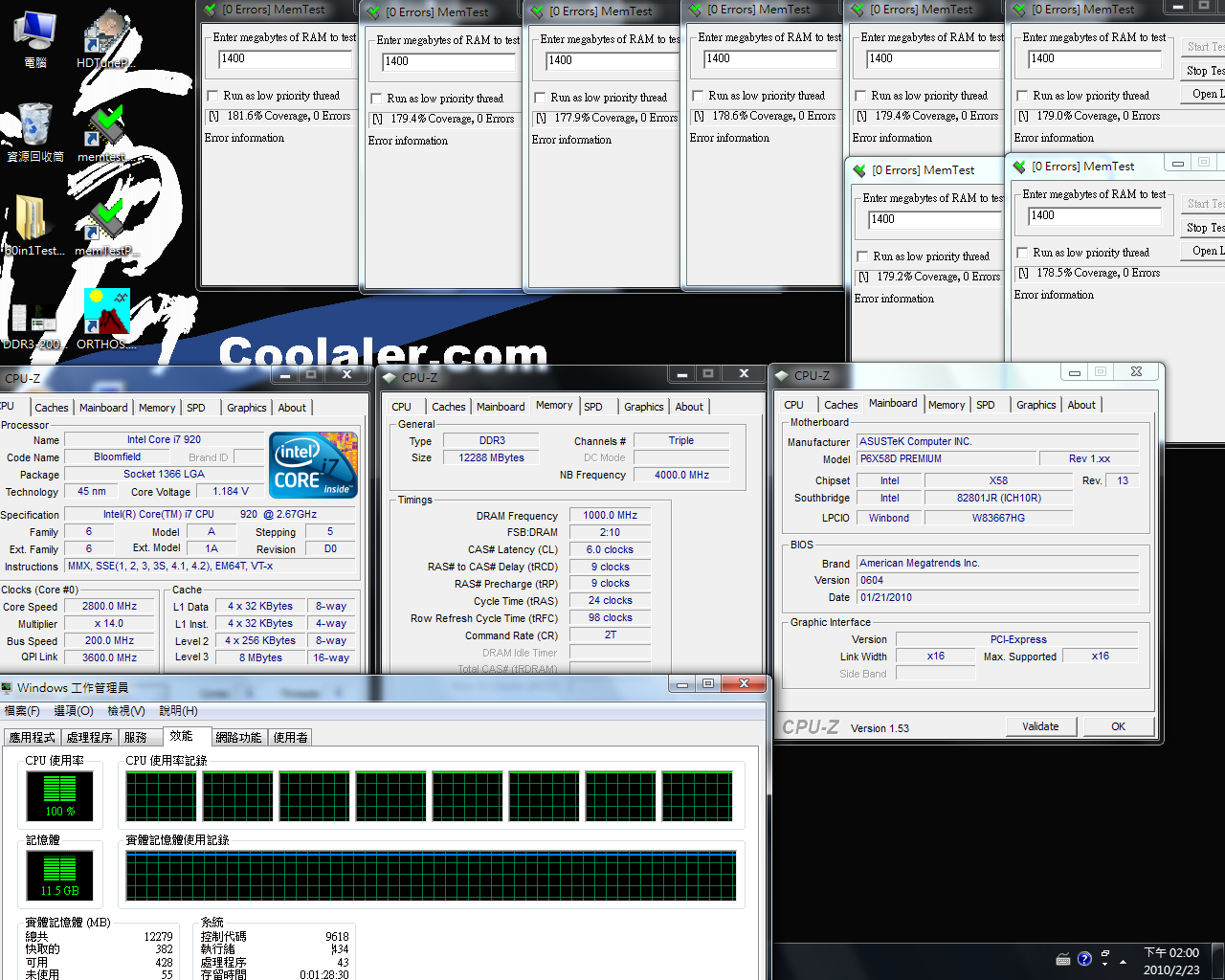Click title icon of 179.2% coverage MemTest window
Image resolution: width=1225 pixels, height=980 pixels.
(858, 170)
